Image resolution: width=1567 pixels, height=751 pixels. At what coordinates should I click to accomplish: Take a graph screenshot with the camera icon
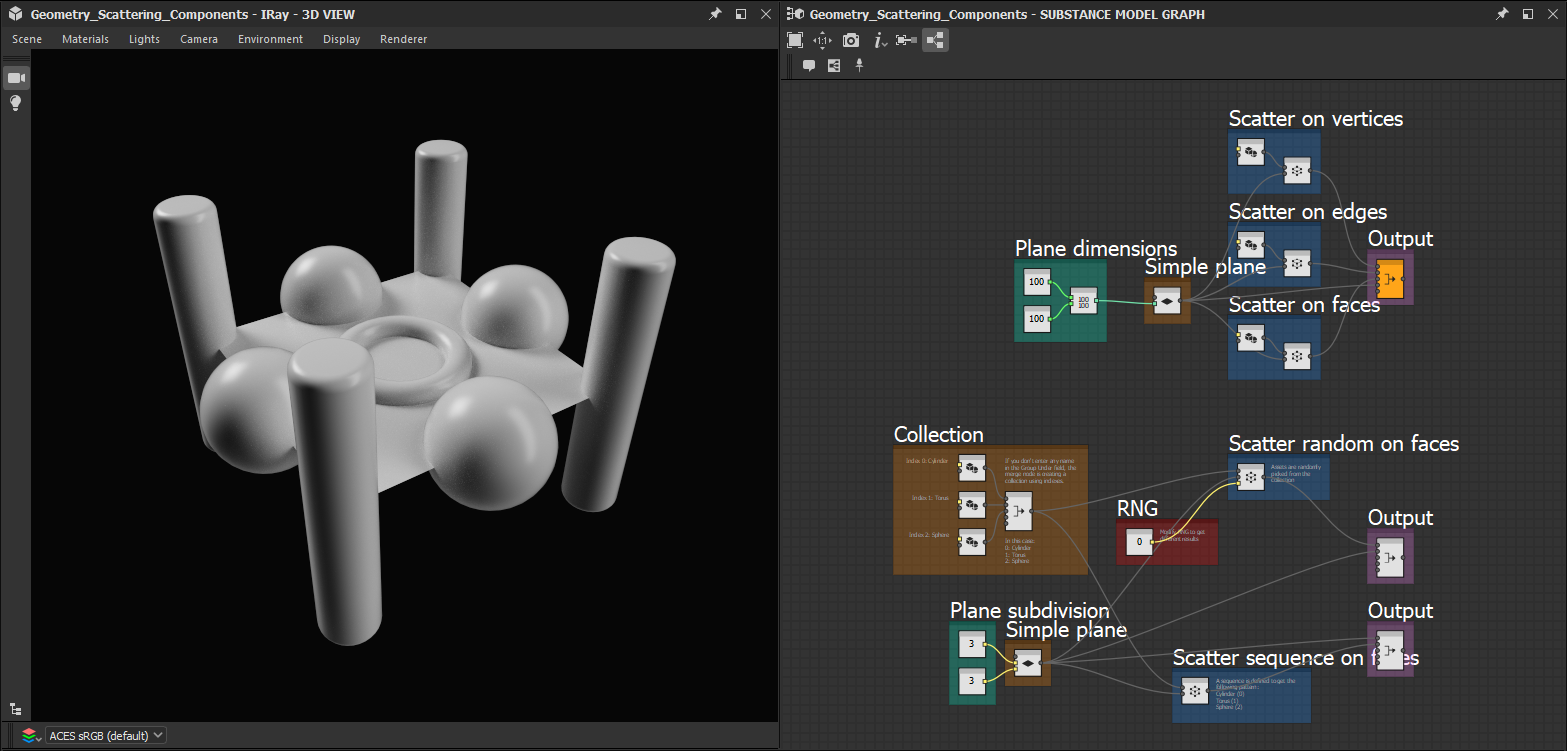pyautogui.click(x=850, y=40)
